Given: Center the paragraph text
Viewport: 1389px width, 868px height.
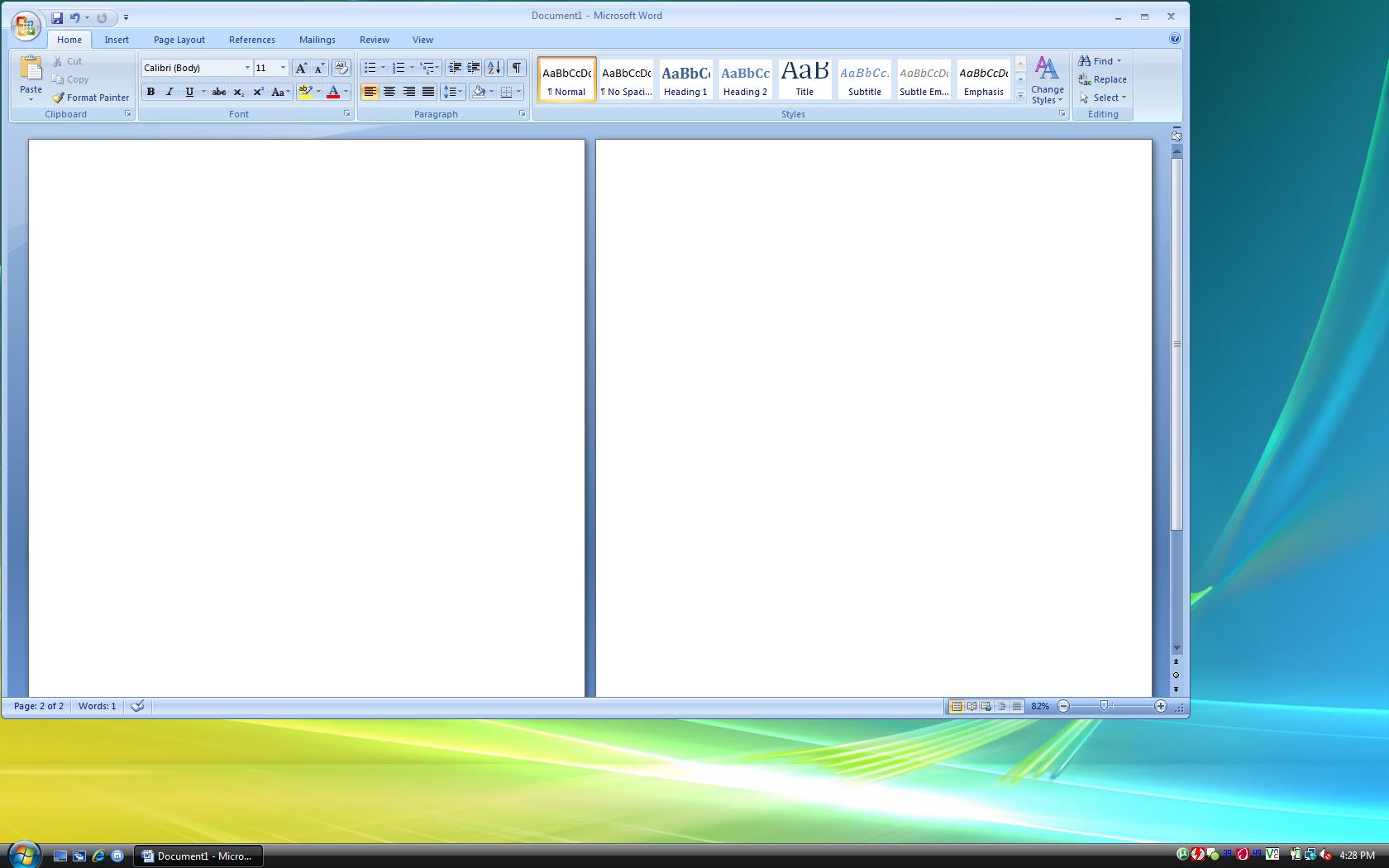Looking at the screenshot, I should click(x=389, y=92).
